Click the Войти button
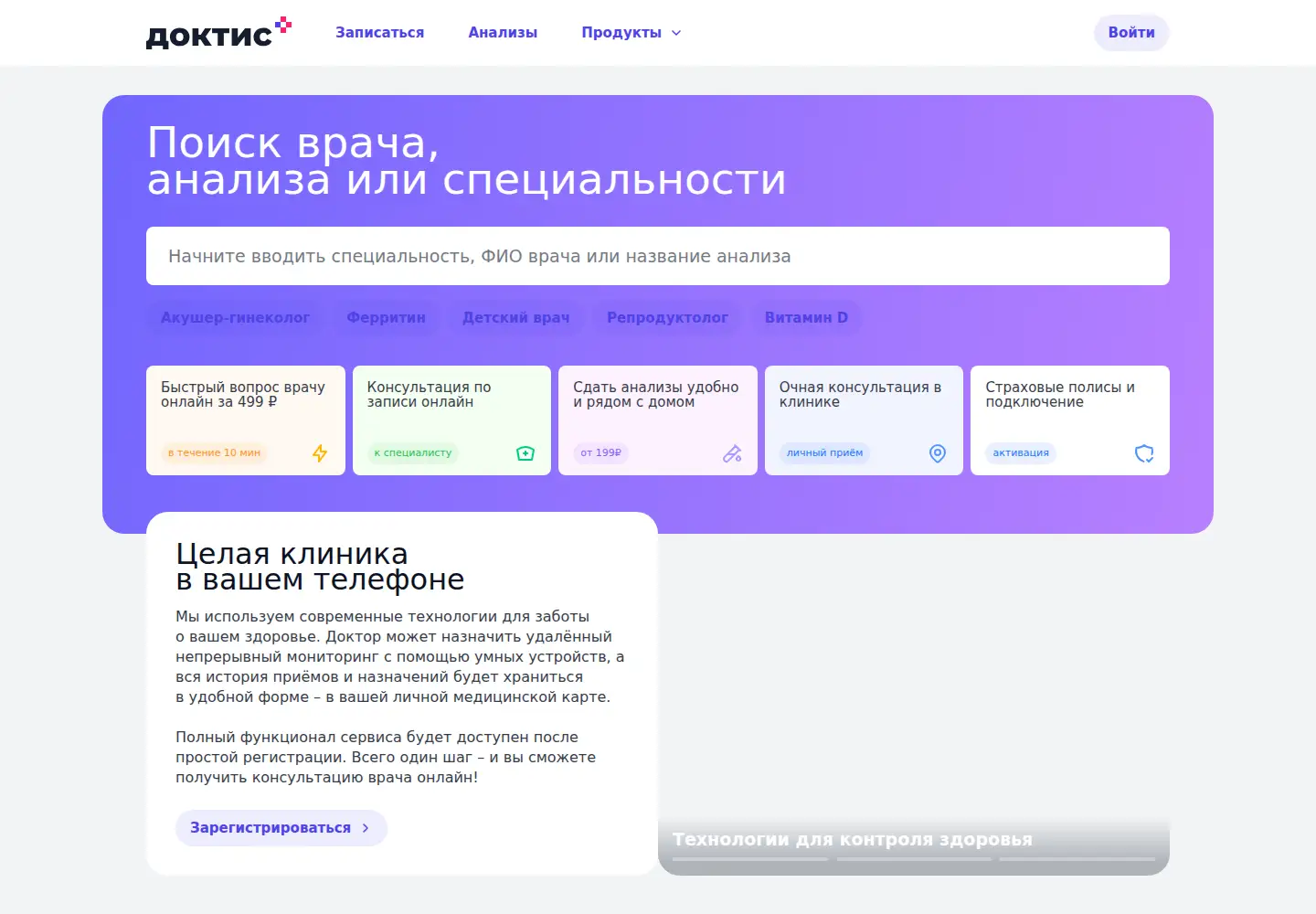 coord(1131,33)
